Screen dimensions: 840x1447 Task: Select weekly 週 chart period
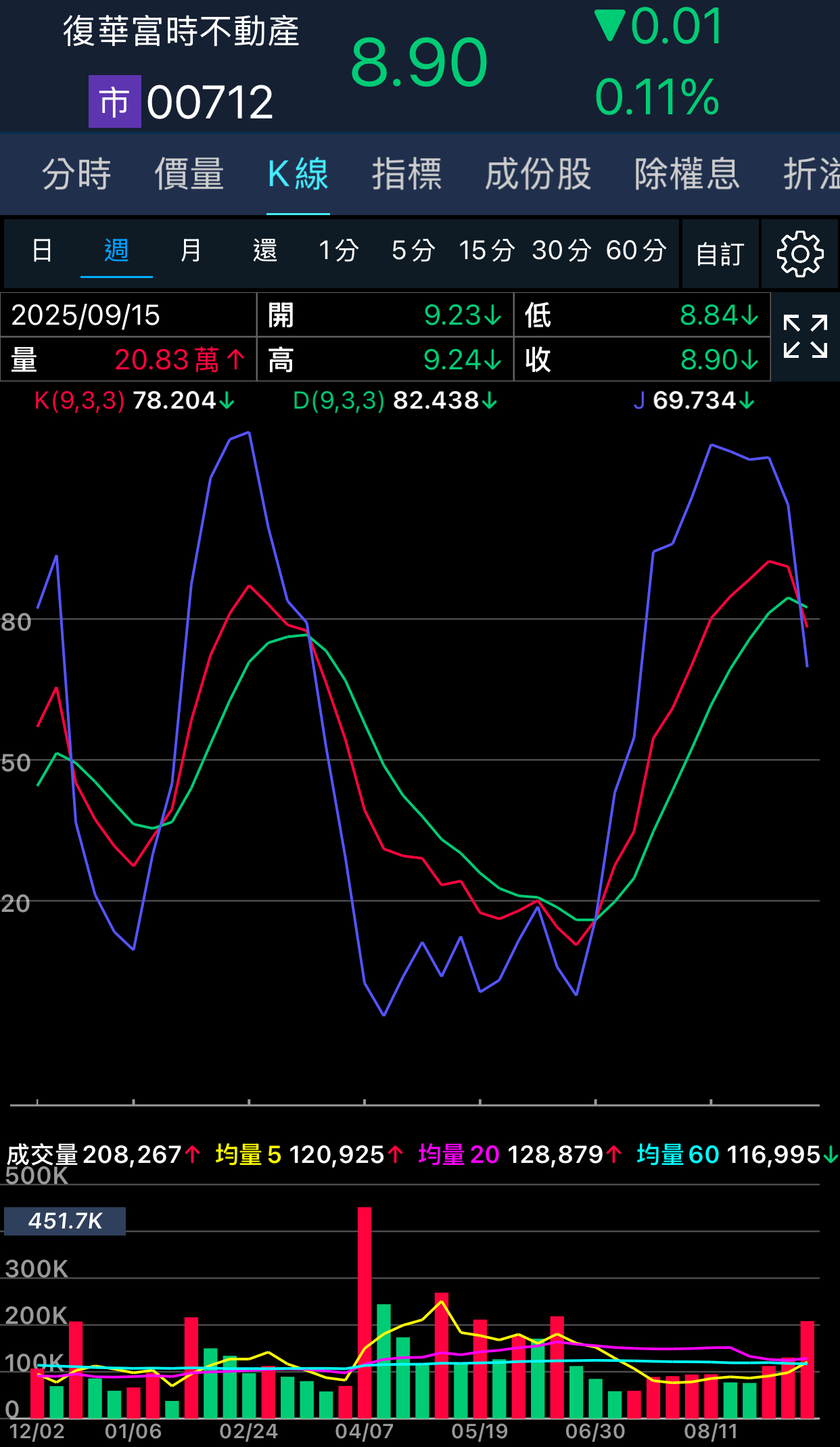coord(116,250)
